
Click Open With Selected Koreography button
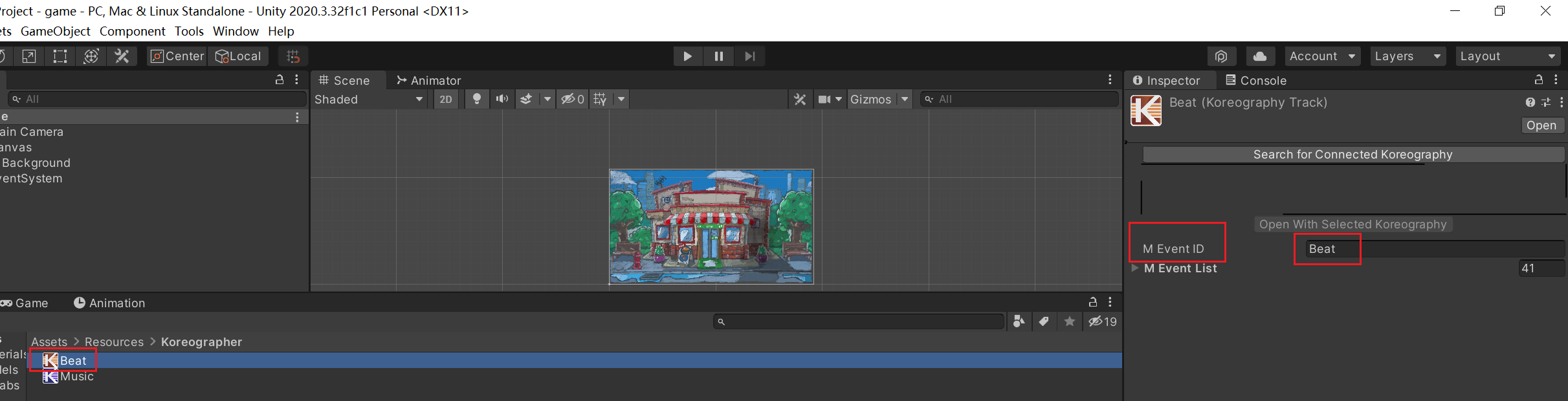point(1353,224)
